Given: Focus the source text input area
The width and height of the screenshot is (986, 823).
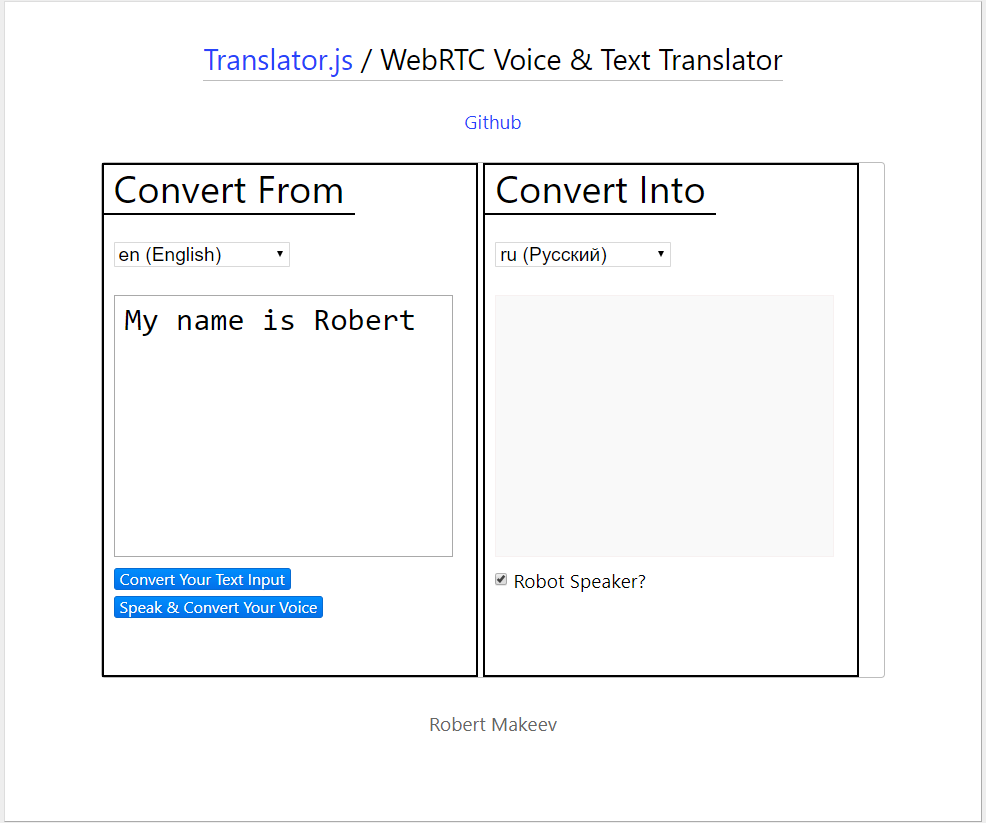Looking at the screenshot, I should (283, 450).
